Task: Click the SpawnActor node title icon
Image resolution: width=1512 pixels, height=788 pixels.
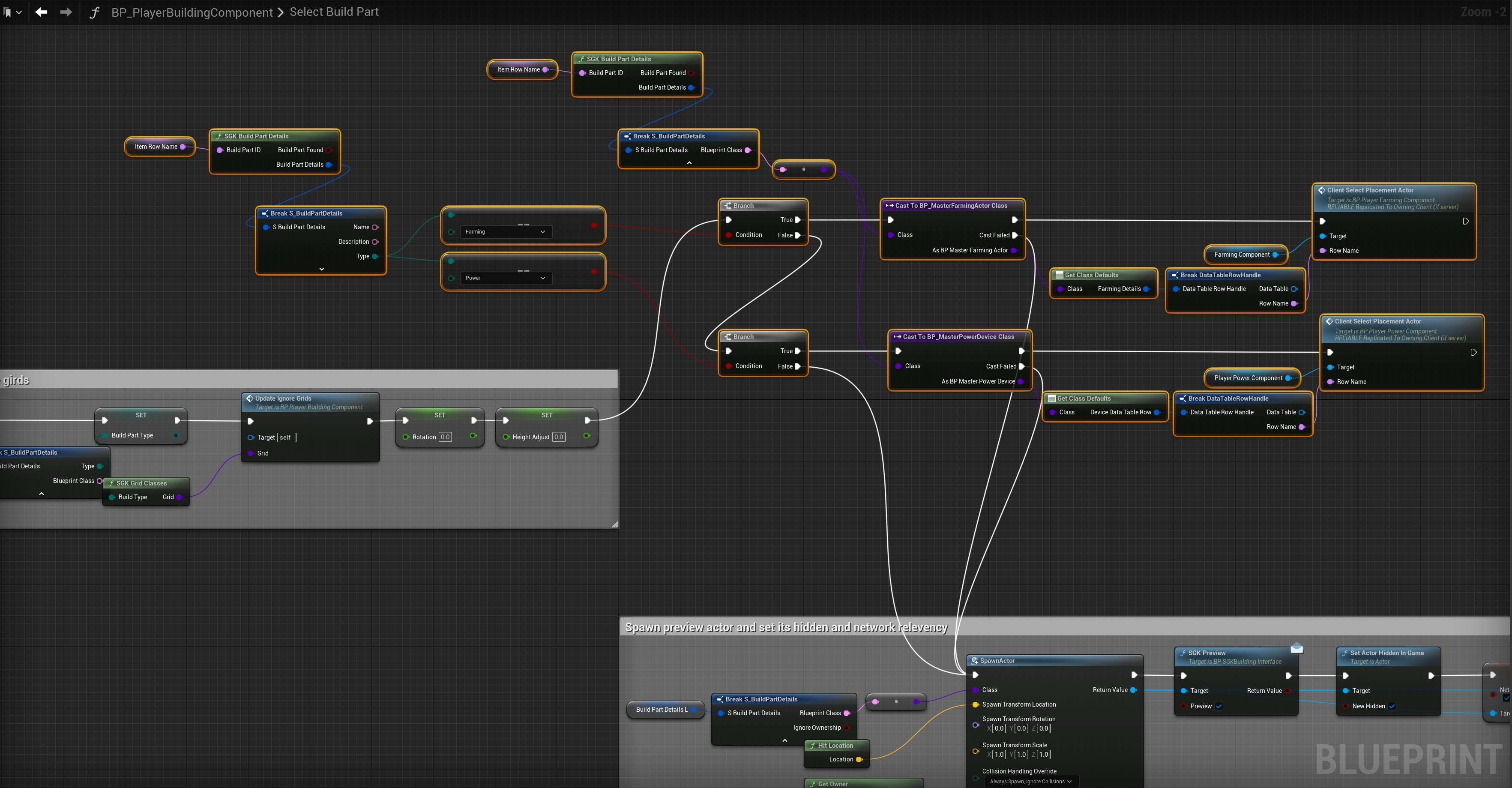Action: point(974,661)
